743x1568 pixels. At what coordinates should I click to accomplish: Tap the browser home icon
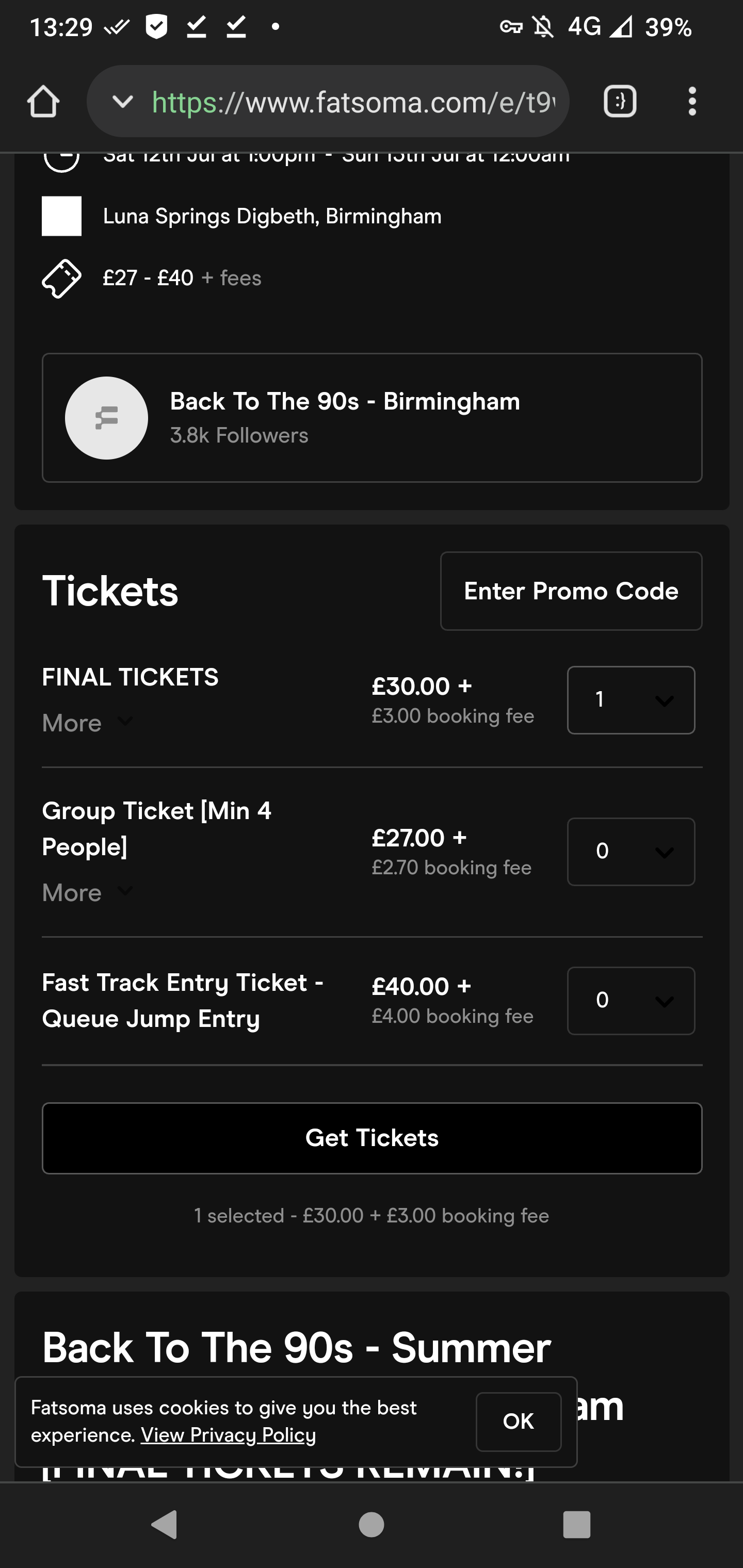[x=43, y=101]
